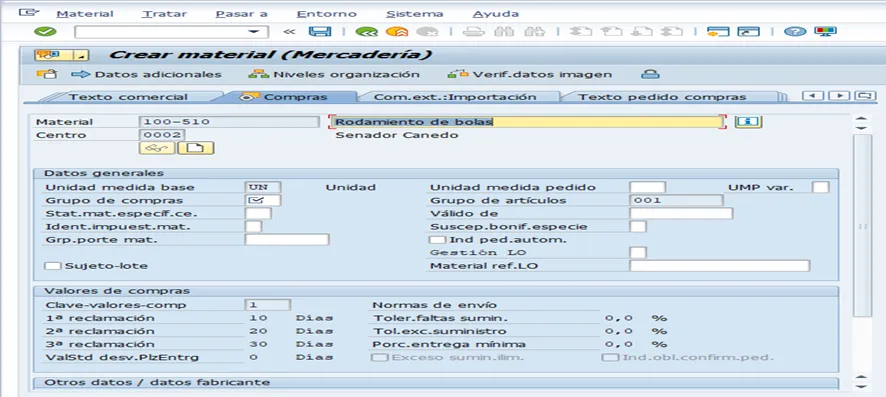
Task: Switch to the Texto comercial tab
Action: click(x=128, y=97)
